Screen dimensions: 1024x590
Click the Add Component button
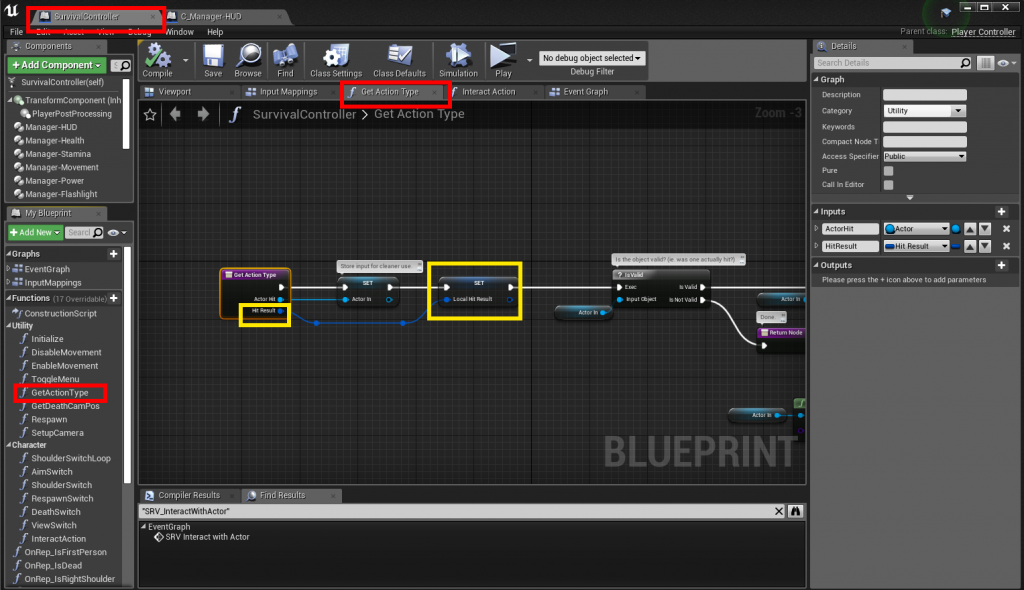click(56, 65)
